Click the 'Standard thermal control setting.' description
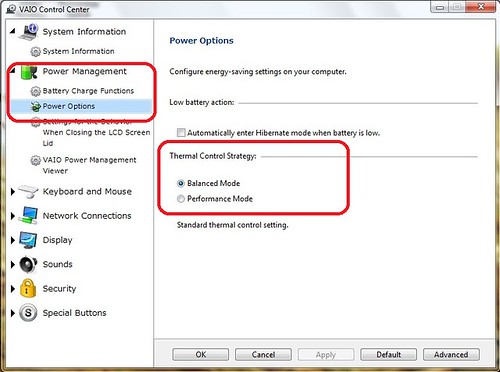 [232, 225]
